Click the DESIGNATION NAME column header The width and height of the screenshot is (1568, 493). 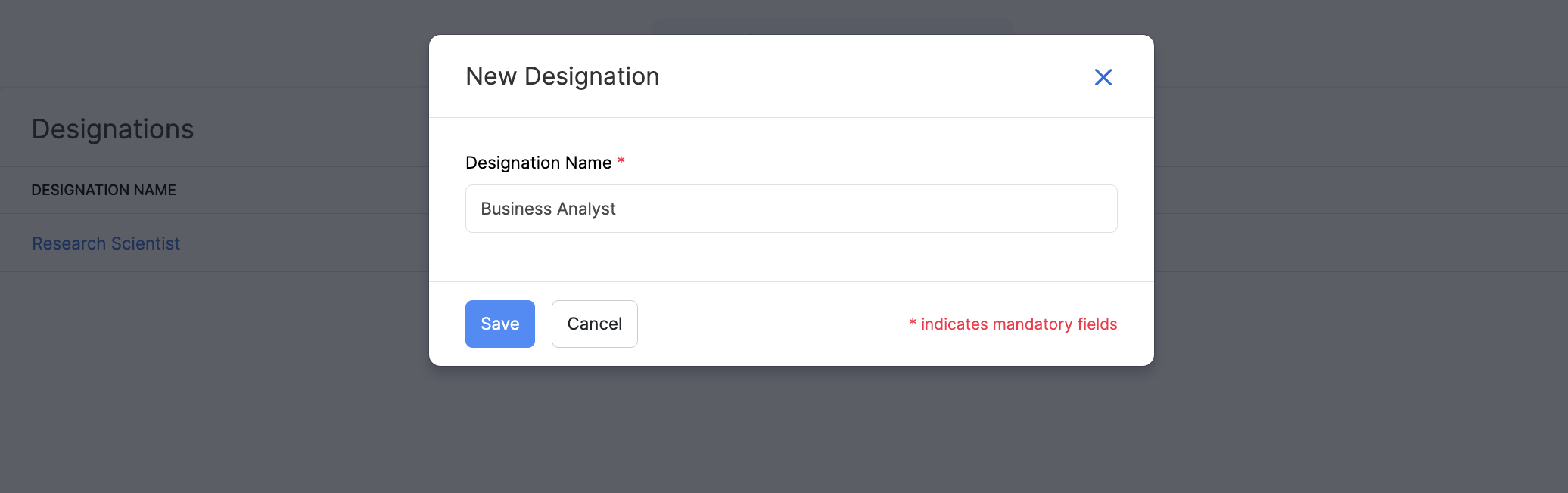104,190
